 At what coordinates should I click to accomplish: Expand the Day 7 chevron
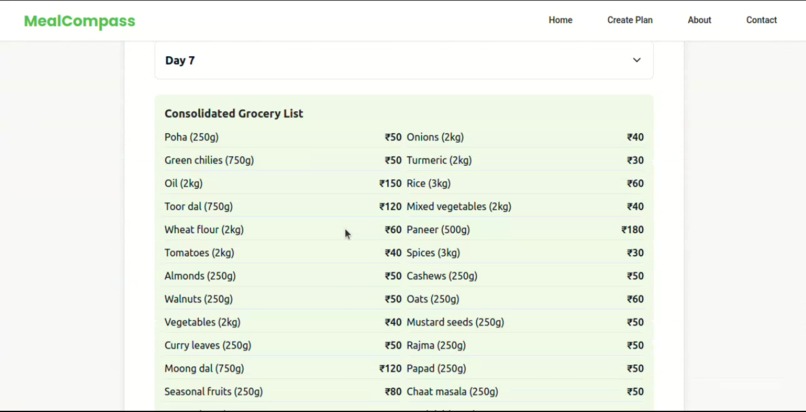pos(636,60)
